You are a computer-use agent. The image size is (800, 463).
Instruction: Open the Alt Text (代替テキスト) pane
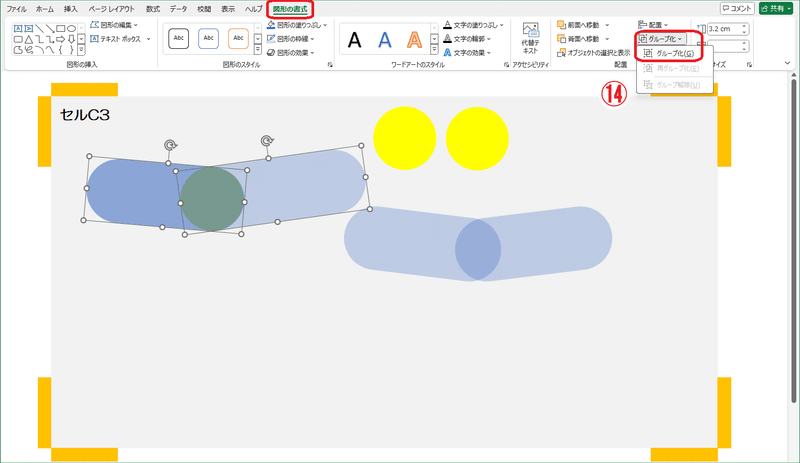coord(530,38)
